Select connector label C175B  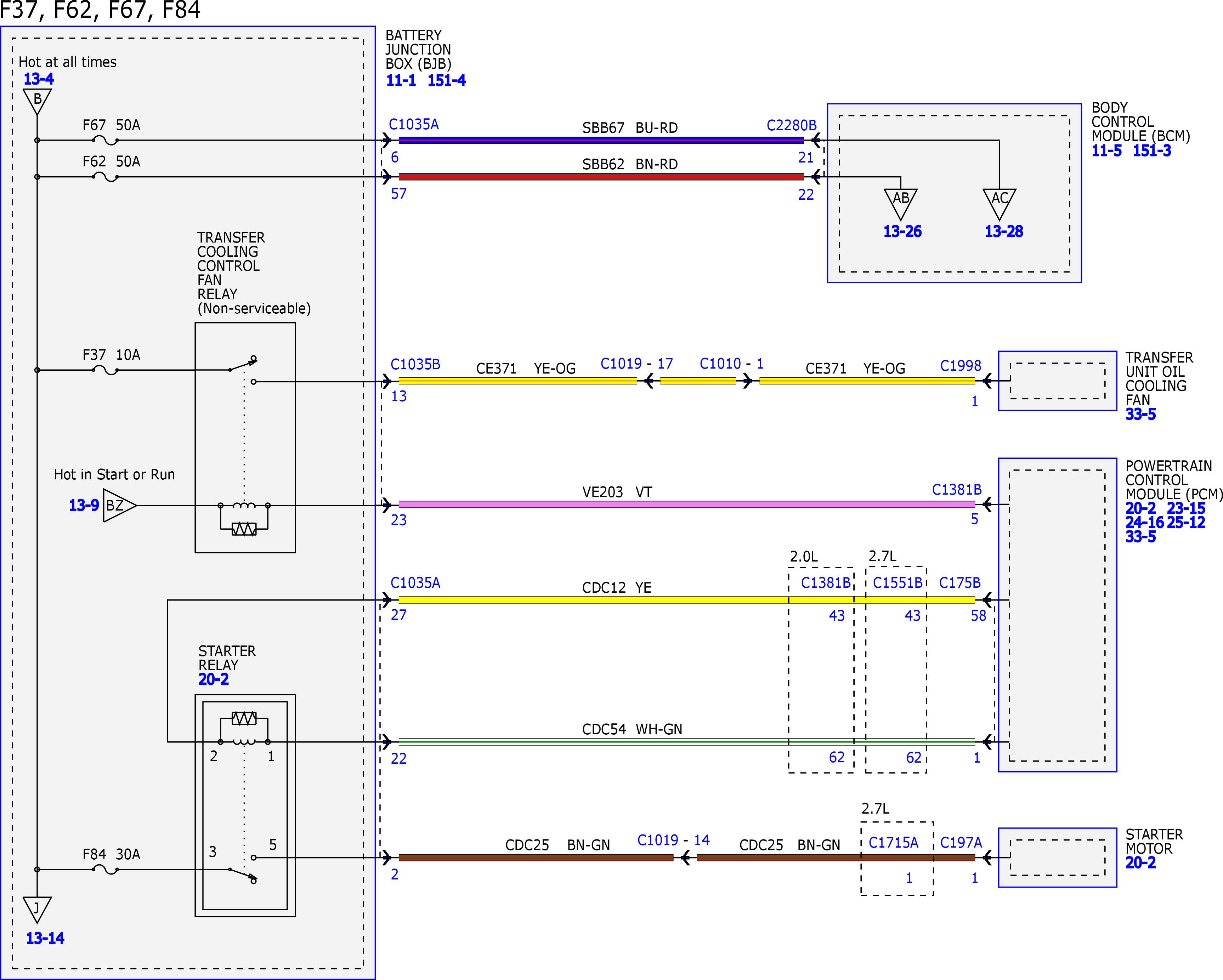click(960, 582)
